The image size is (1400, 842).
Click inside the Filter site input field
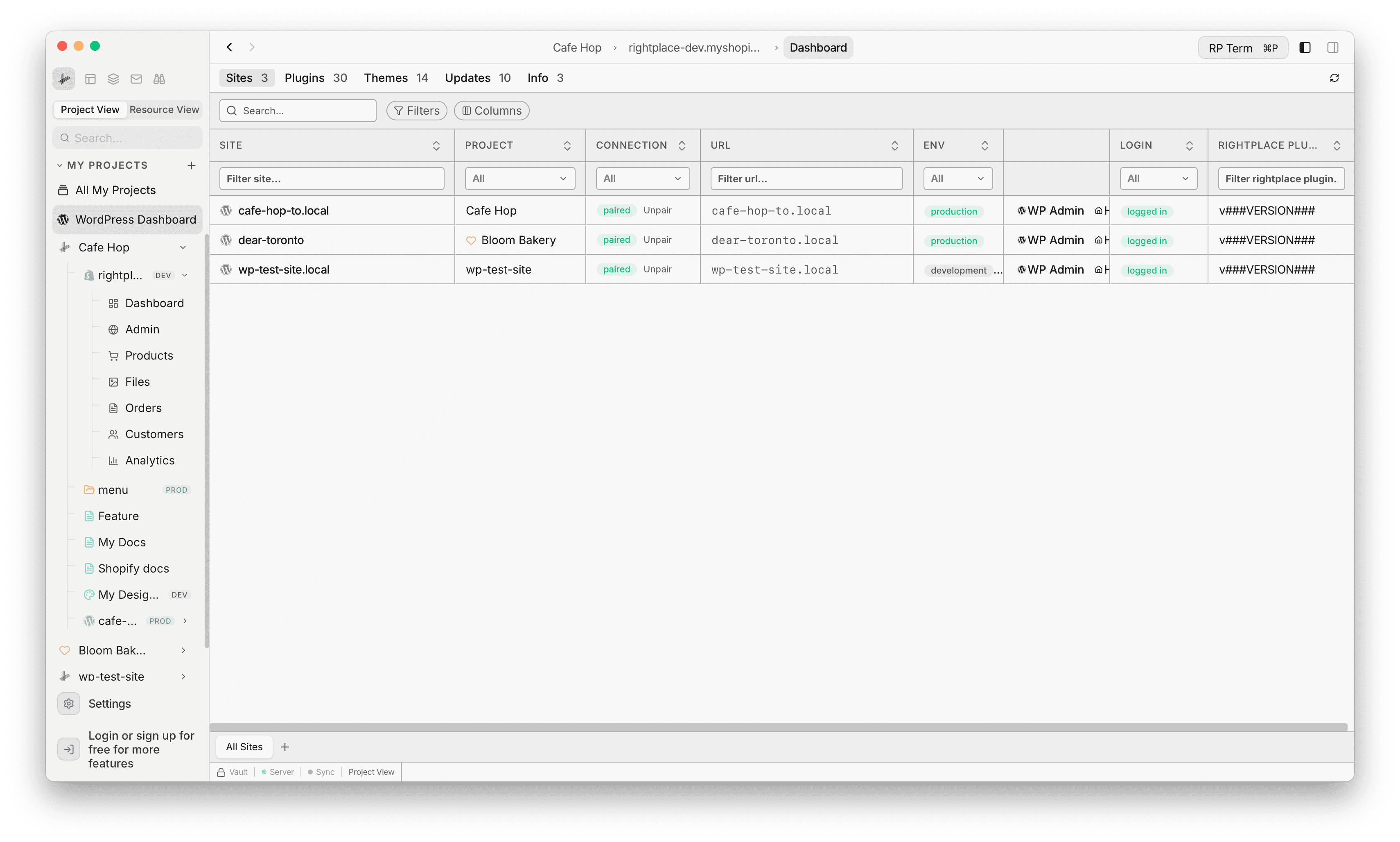(331, 178)
